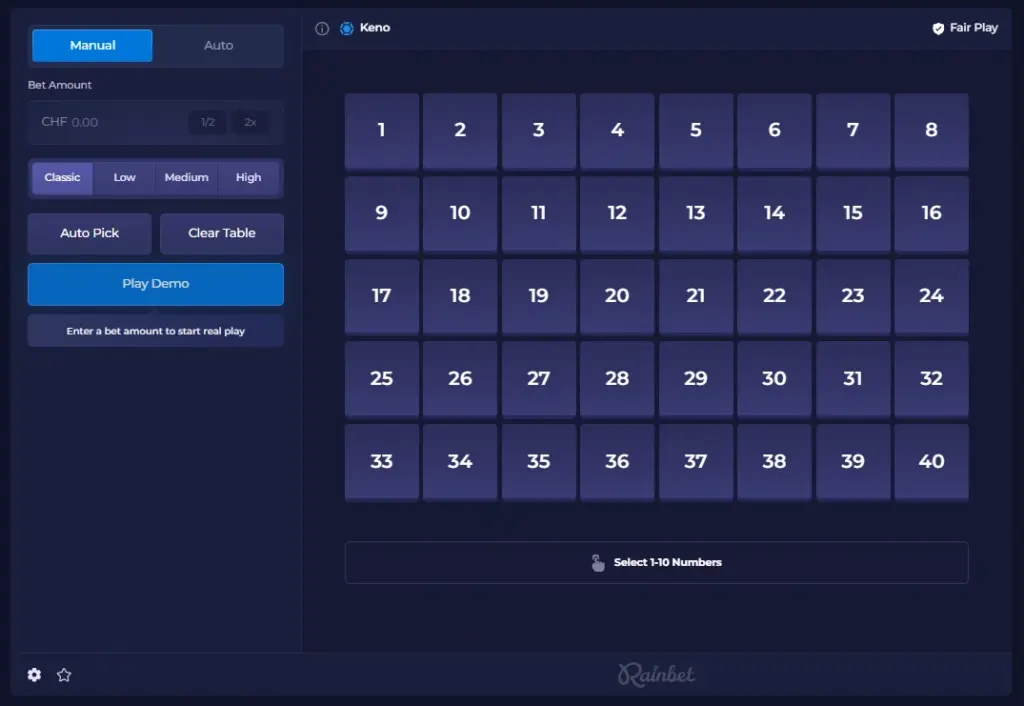Pick number 21 tile

(696, 297)
